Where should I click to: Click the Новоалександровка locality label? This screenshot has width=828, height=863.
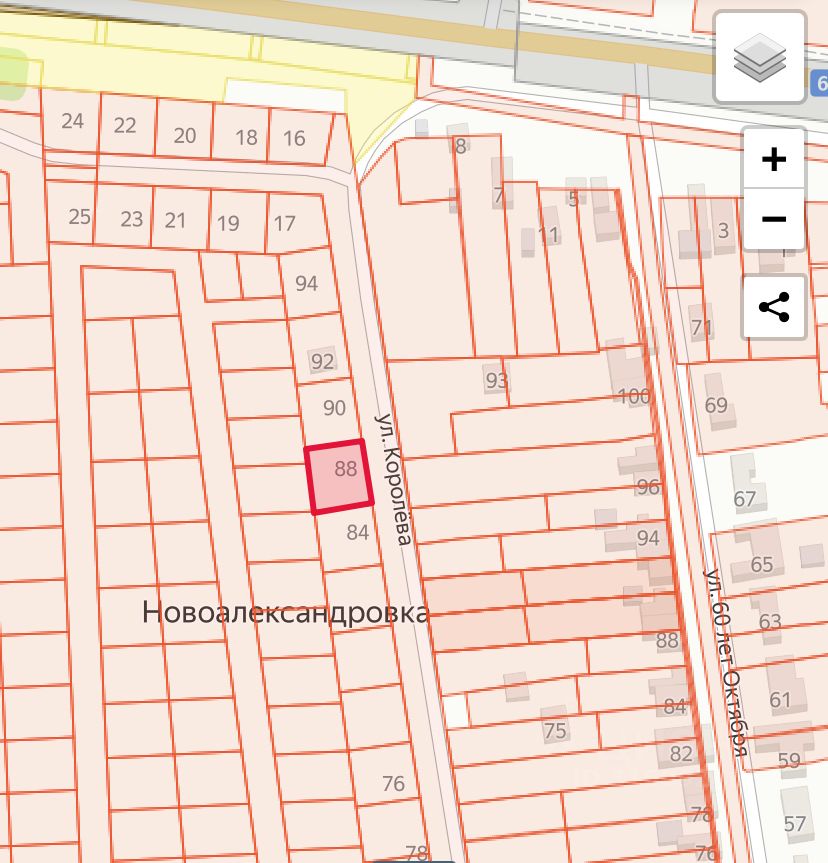pyautogui.click(x=285, y=612)
